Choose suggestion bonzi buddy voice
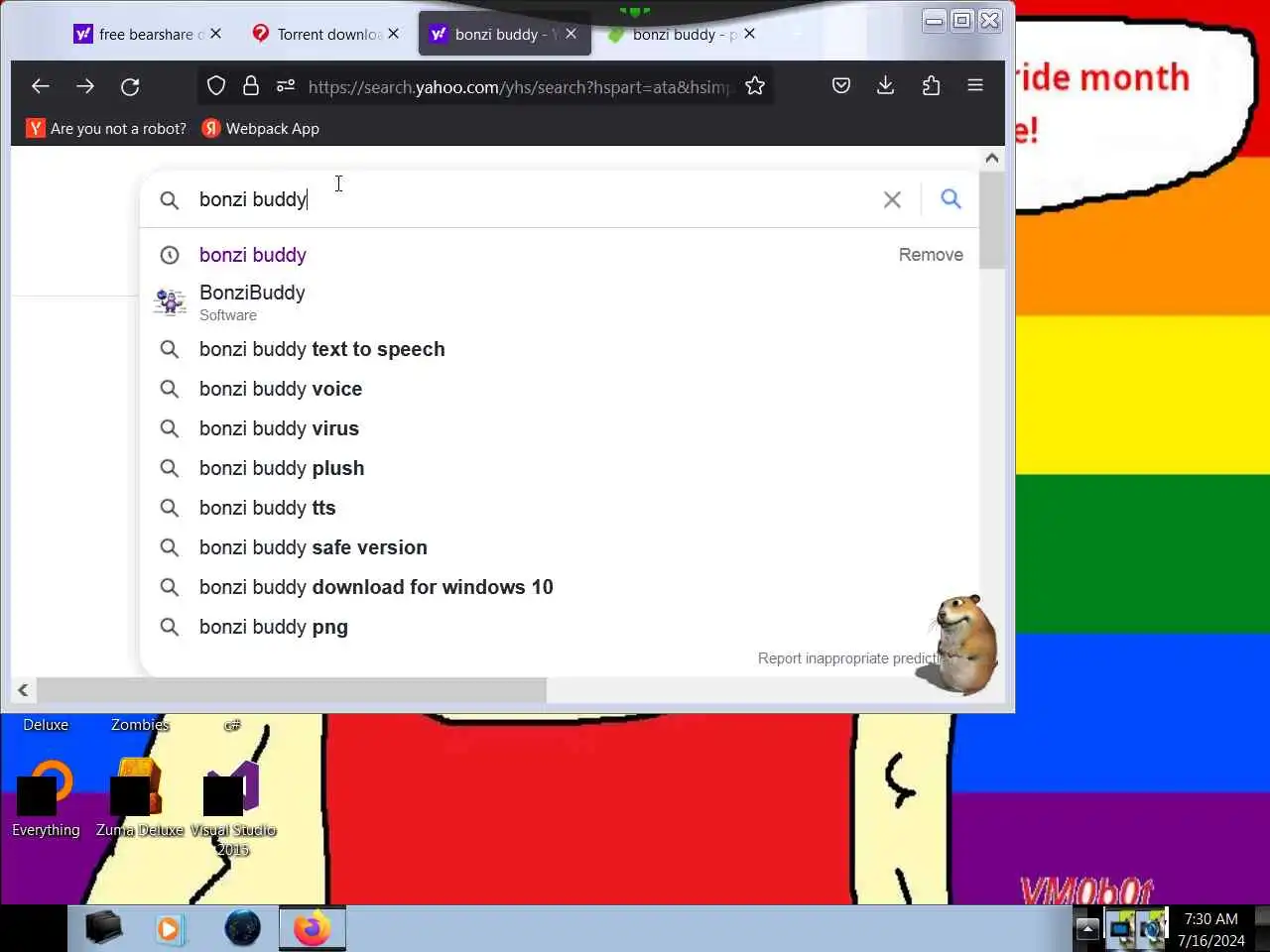Viewport: 1270px width, 952px height. pyautogui.click(x=559, y=389)
